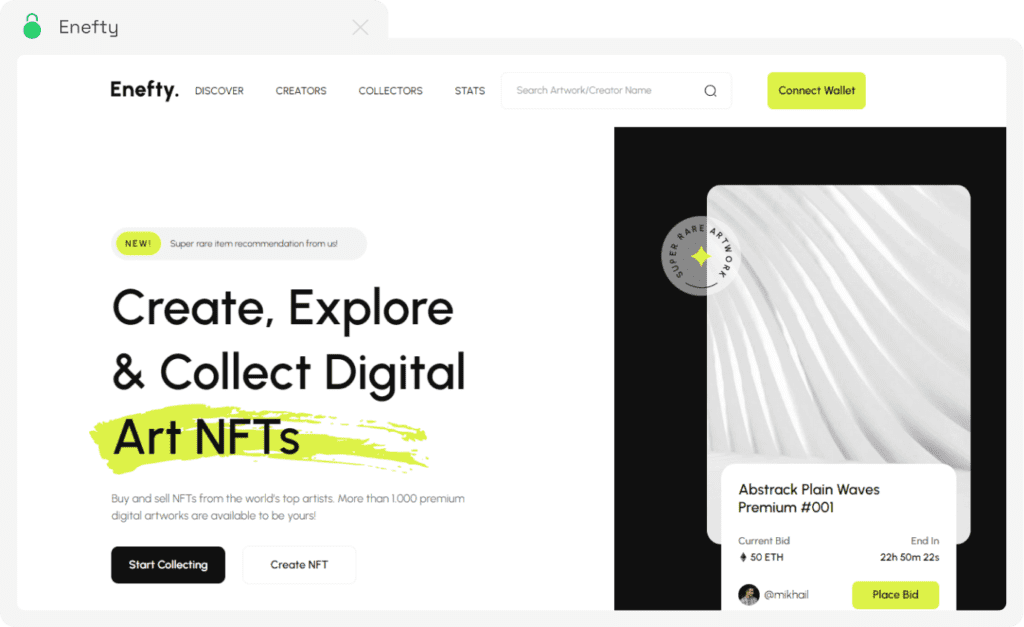Click the Create NFT button

click(299, 565)
